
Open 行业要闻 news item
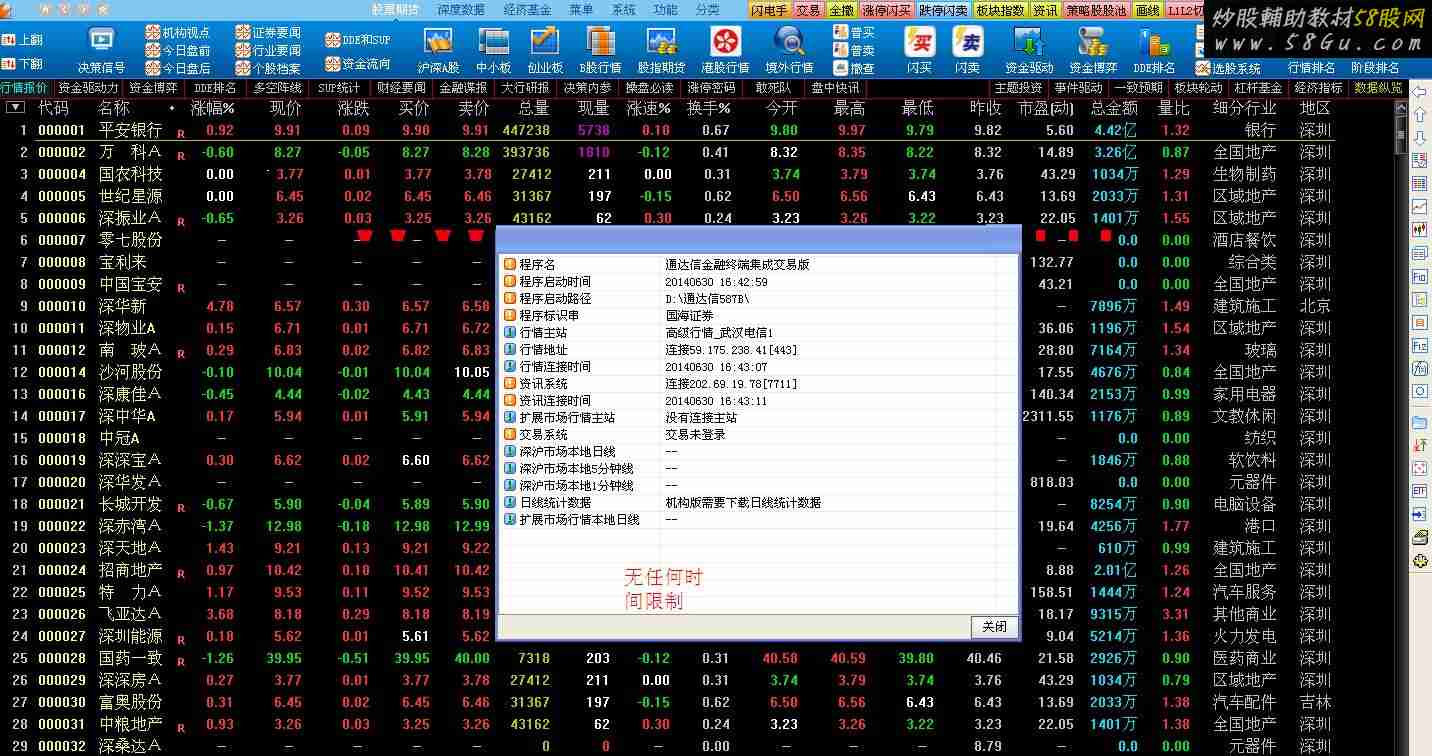268,50
